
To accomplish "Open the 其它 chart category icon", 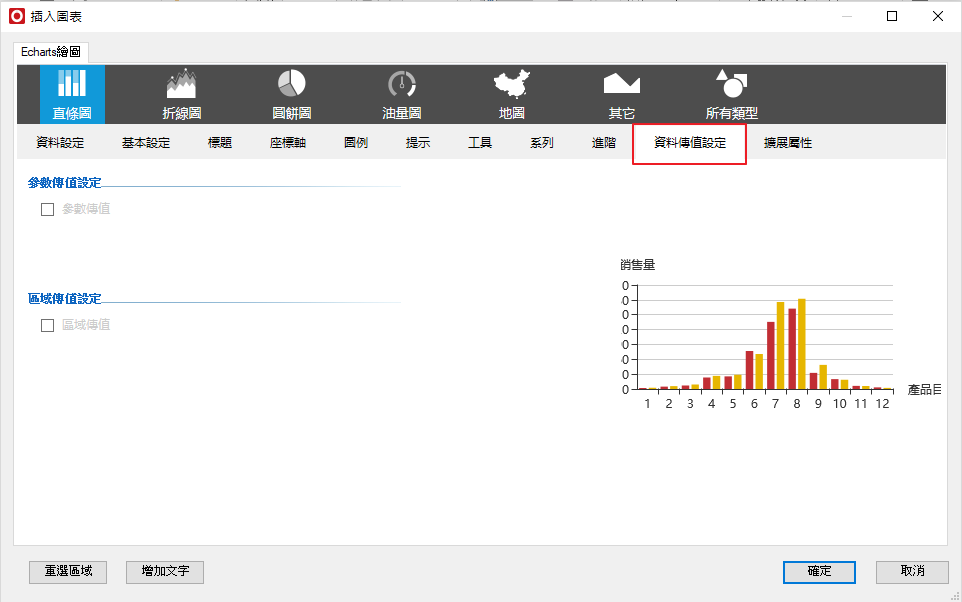I will 621,84.
